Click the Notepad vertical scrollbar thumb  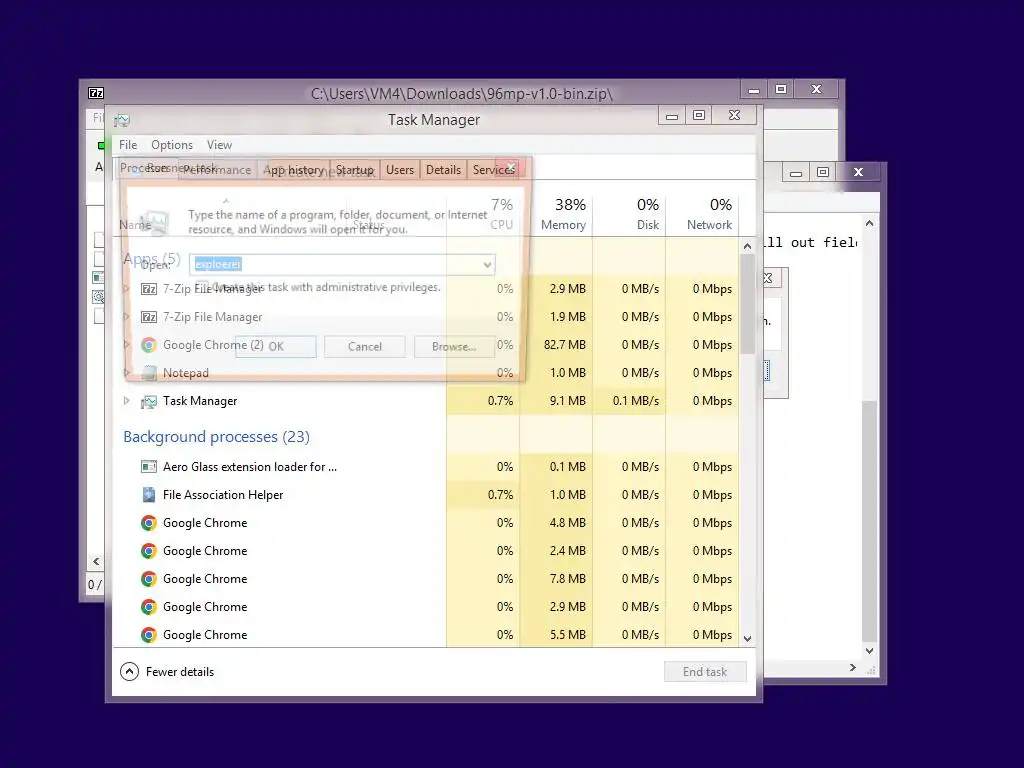(x=869, y=521)
